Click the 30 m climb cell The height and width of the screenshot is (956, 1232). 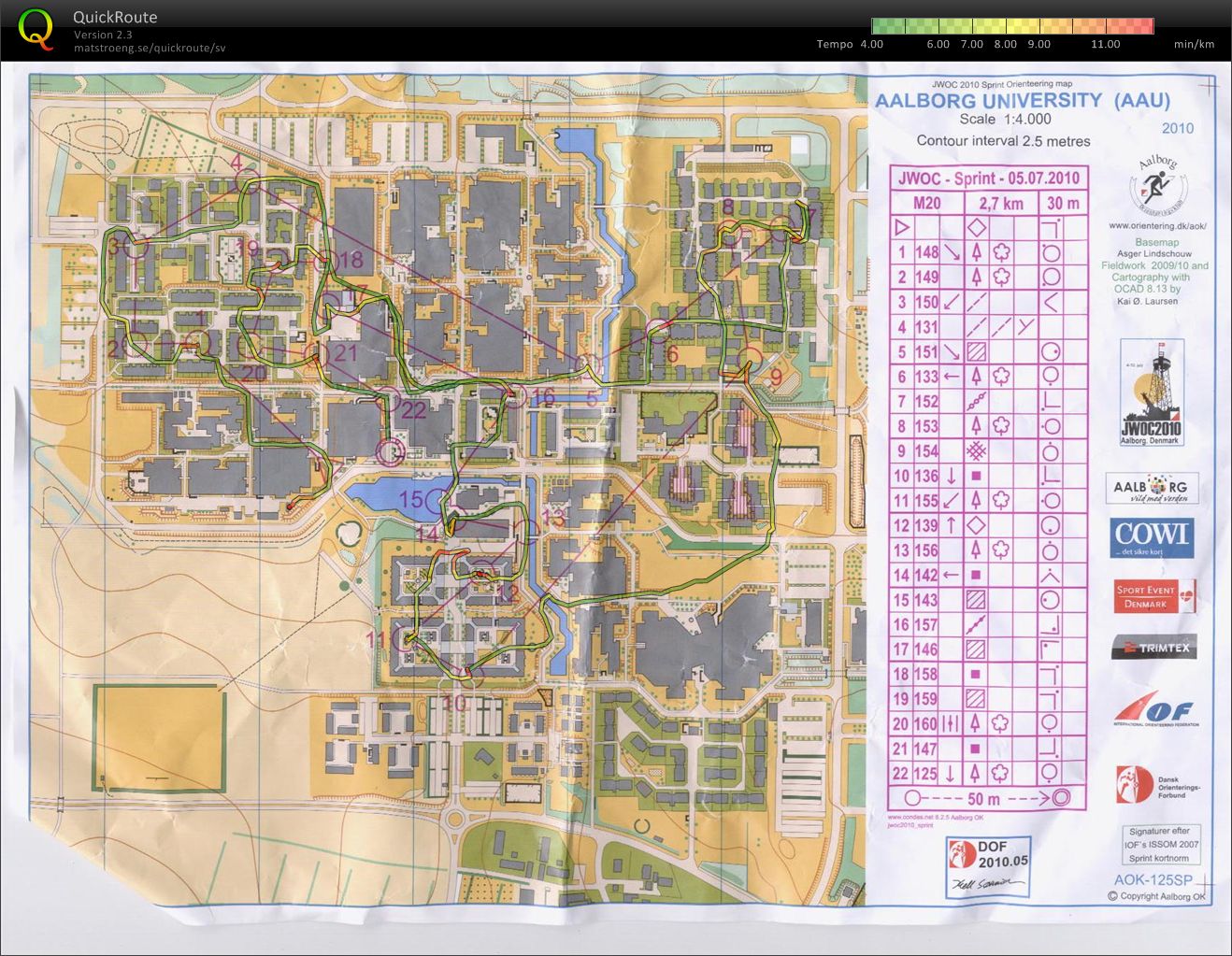tap(1063, 203)
